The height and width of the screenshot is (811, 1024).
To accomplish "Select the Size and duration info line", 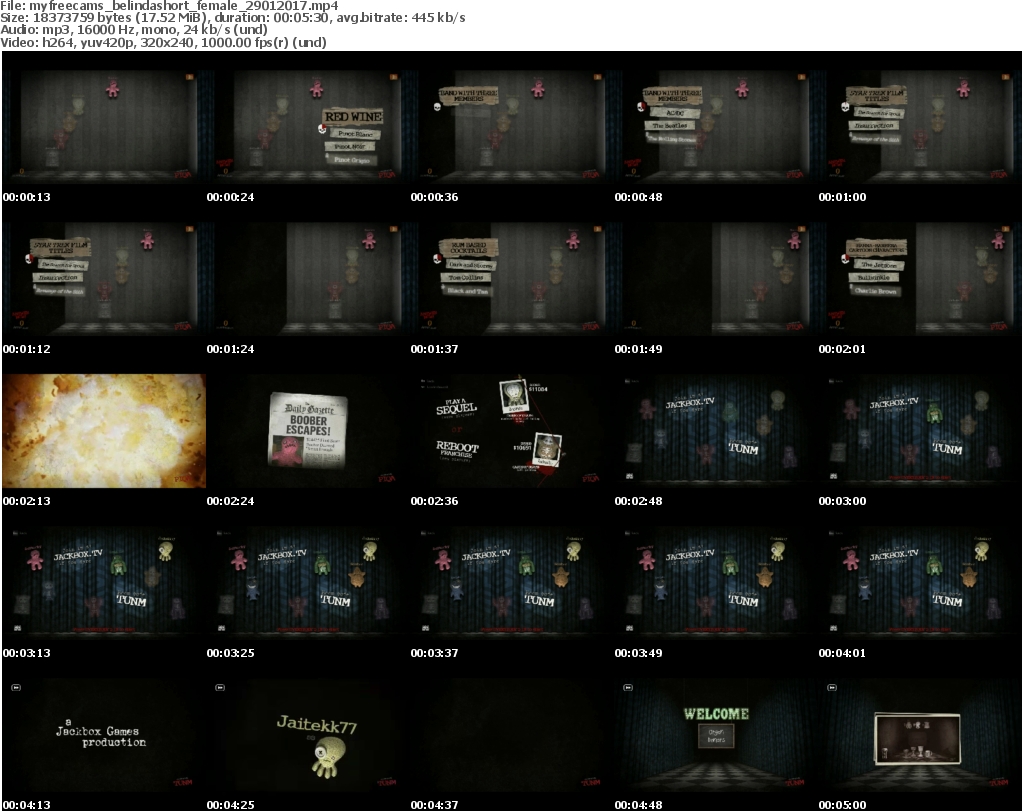I will 232,18.
